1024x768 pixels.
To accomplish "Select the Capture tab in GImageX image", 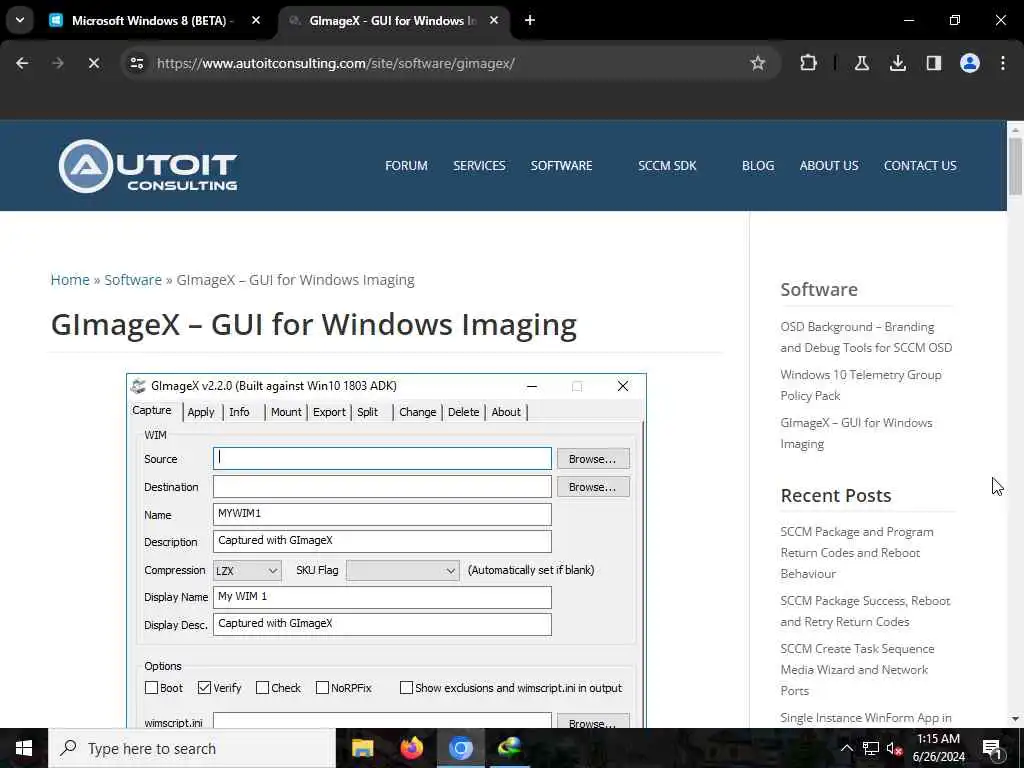I will pos(152,410).
